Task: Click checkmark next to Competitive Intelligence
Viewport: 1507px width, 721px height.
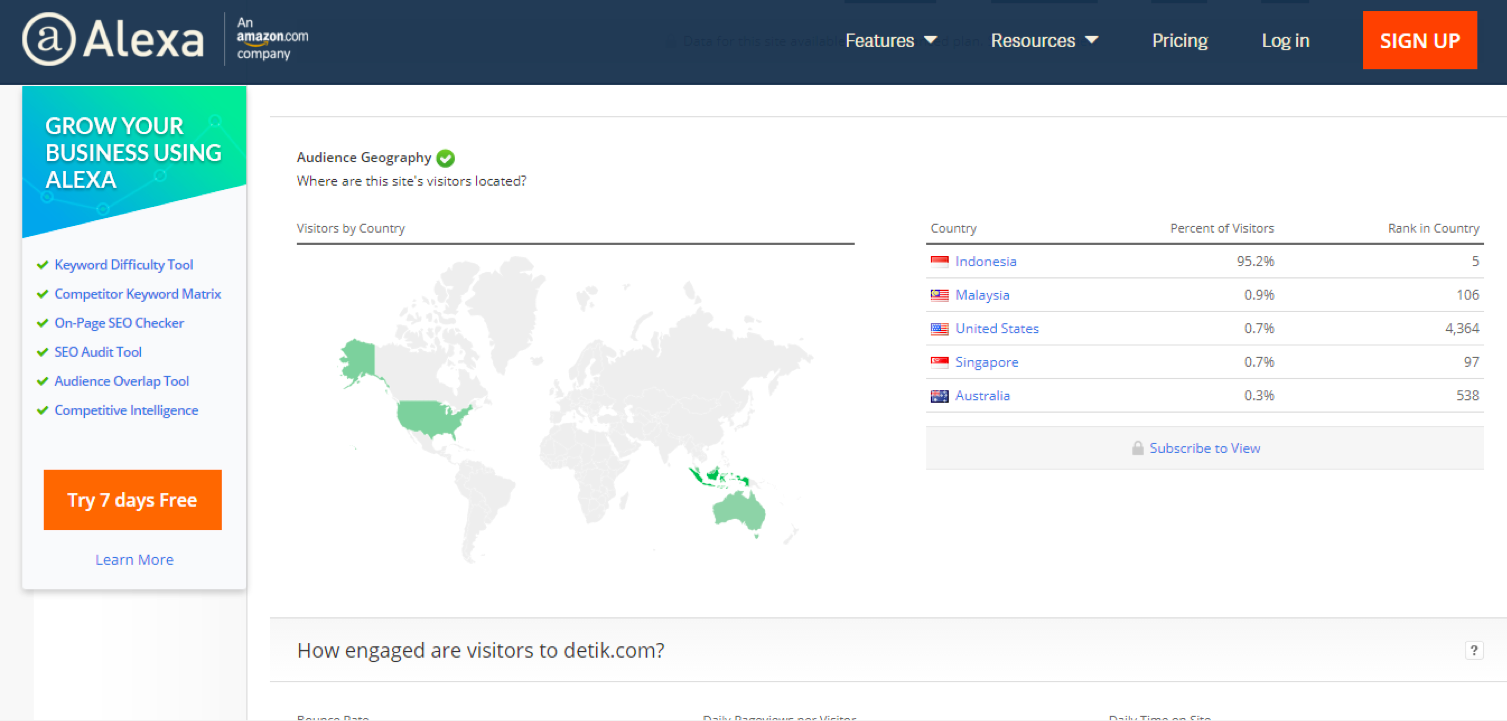Action: (x=42, y=410)
